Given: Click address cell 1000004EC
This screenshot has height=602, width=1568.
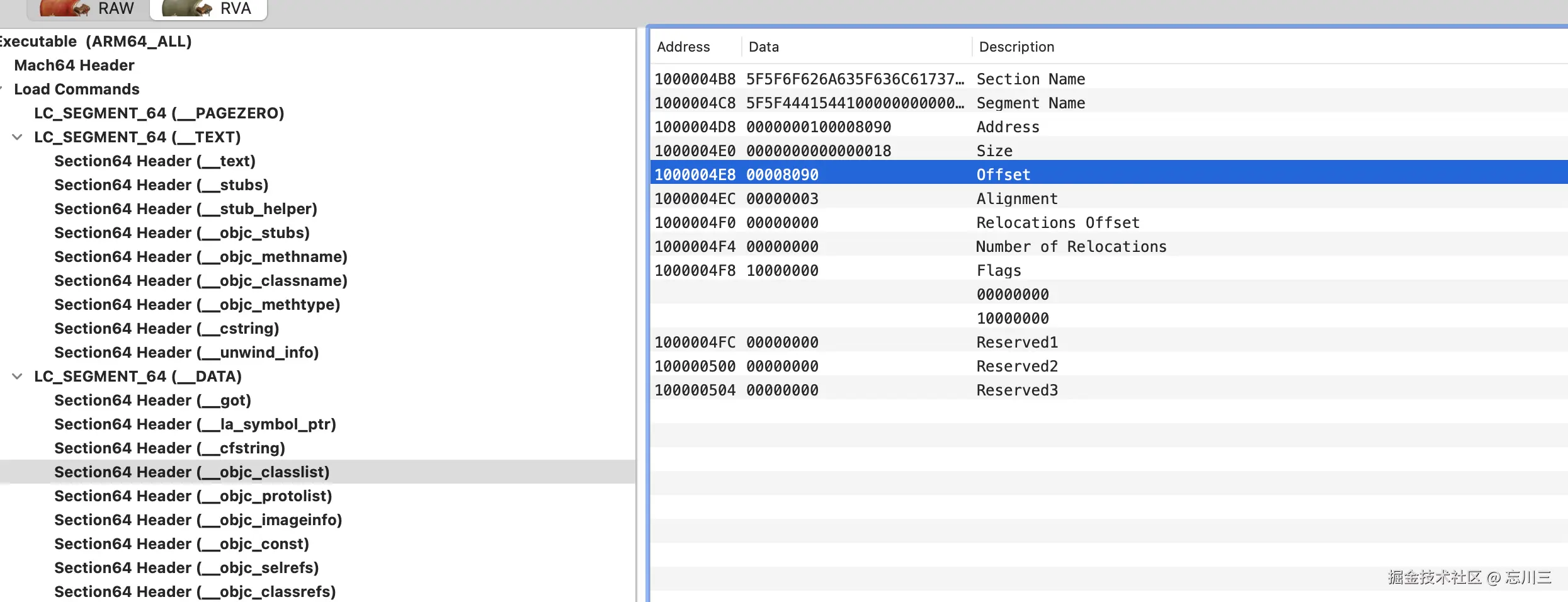Looking at the screenshot, I should click(x=695, y=198).
